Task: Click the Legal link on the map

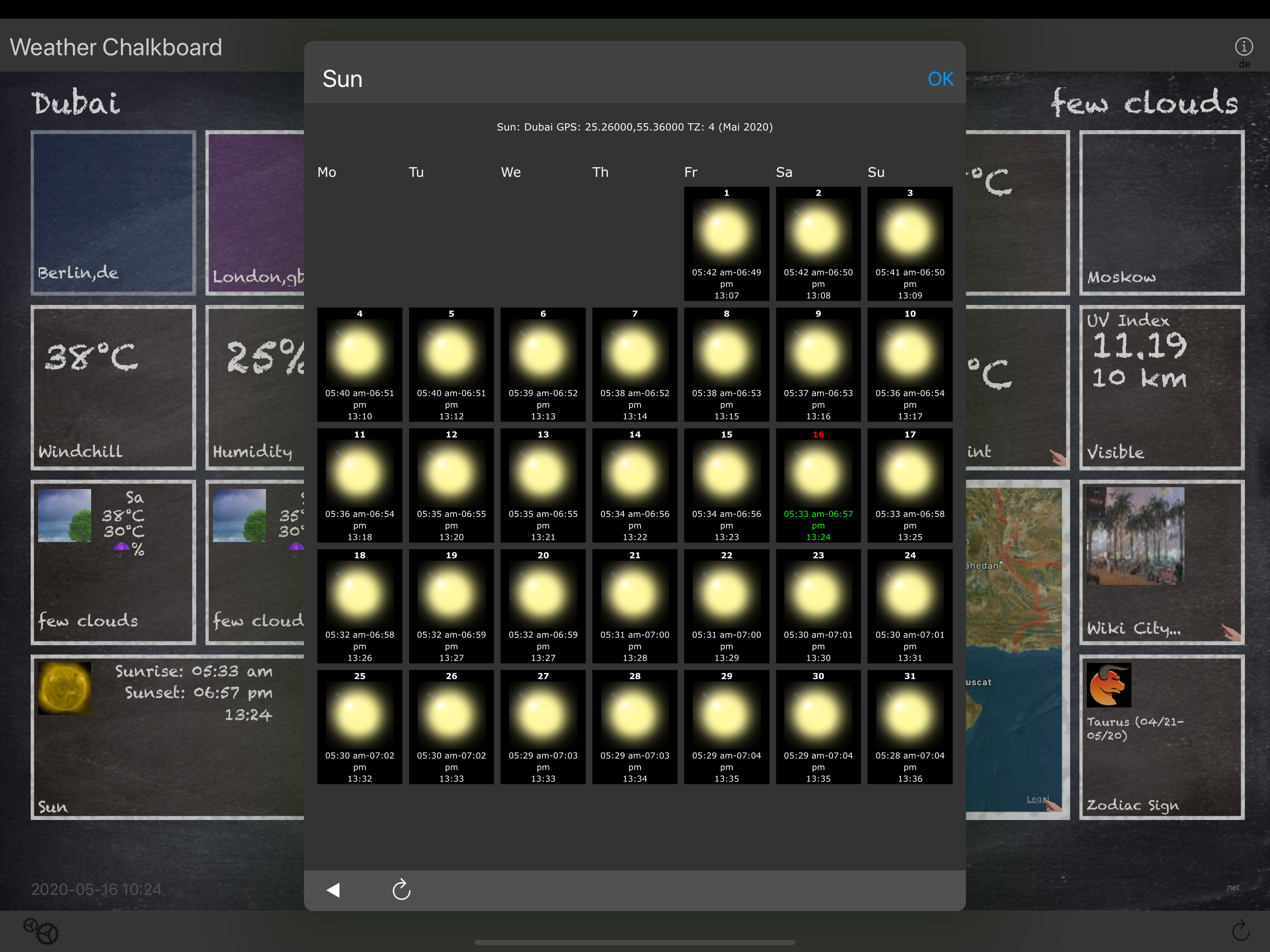Action: coord(1037,799)
